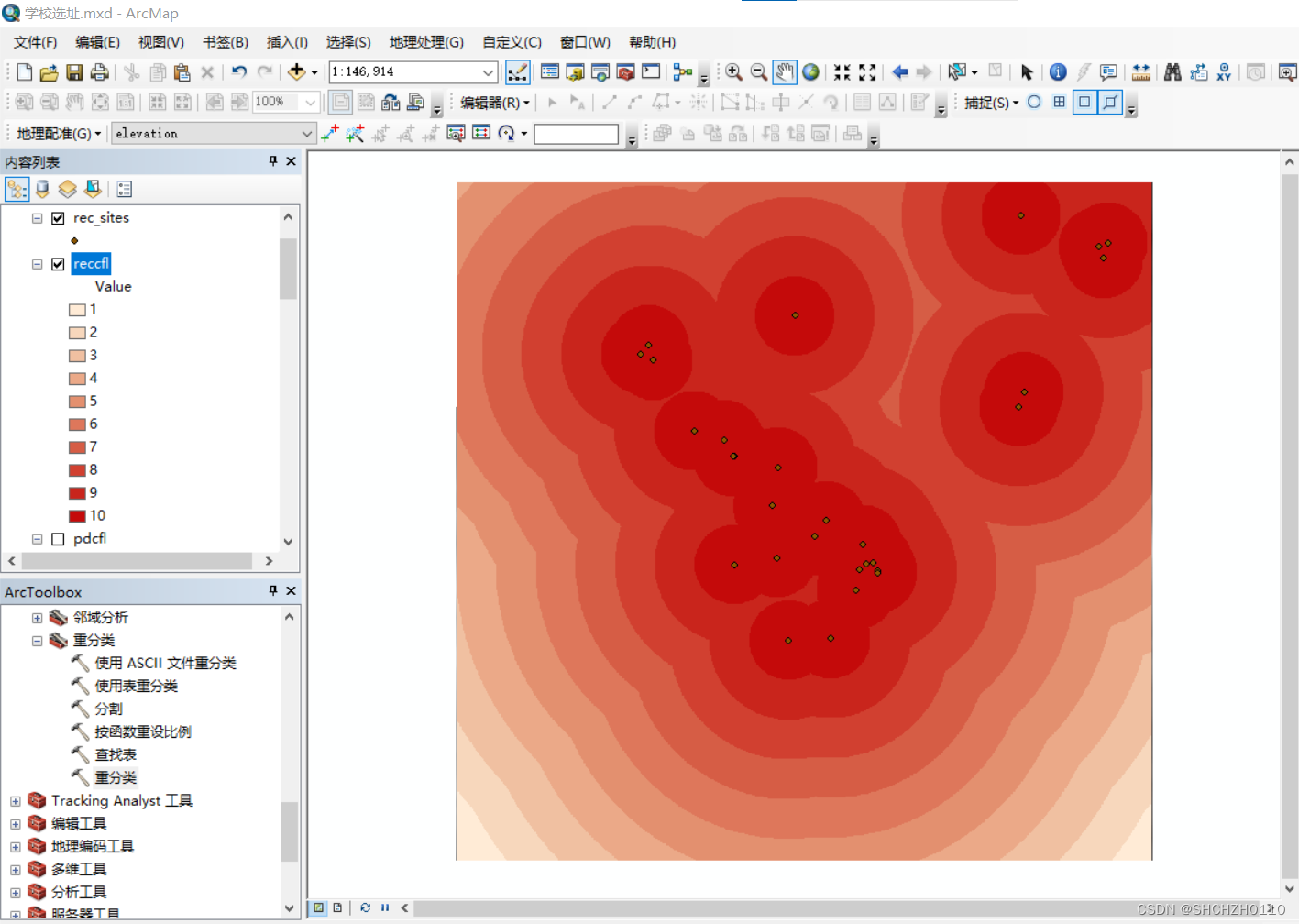Click the Identify tool
Viewport: 1299px width, 924px height.
(x=1058, y=71)
